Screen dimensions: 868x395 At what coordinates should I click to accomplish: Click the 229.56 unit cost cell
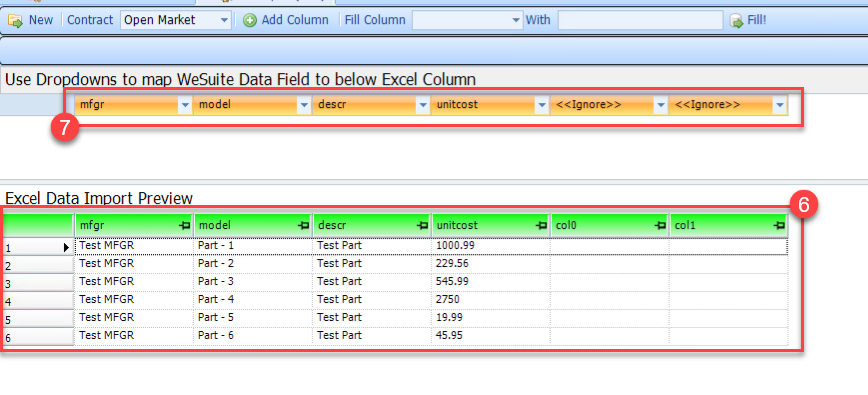(491, 264)
